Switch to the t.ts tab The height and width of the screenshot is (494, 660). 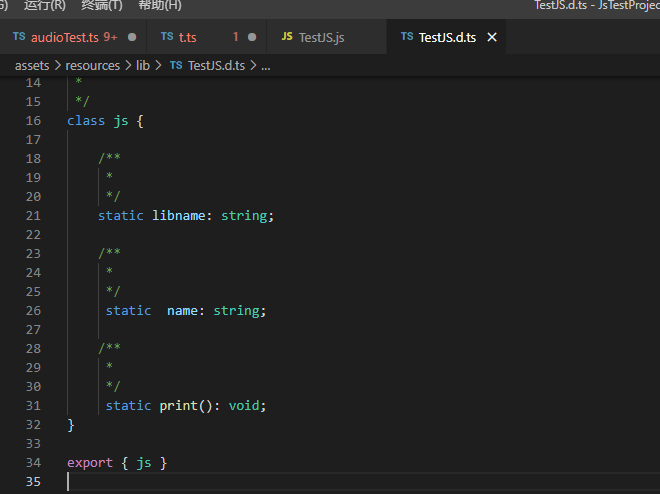pos(187,37)
